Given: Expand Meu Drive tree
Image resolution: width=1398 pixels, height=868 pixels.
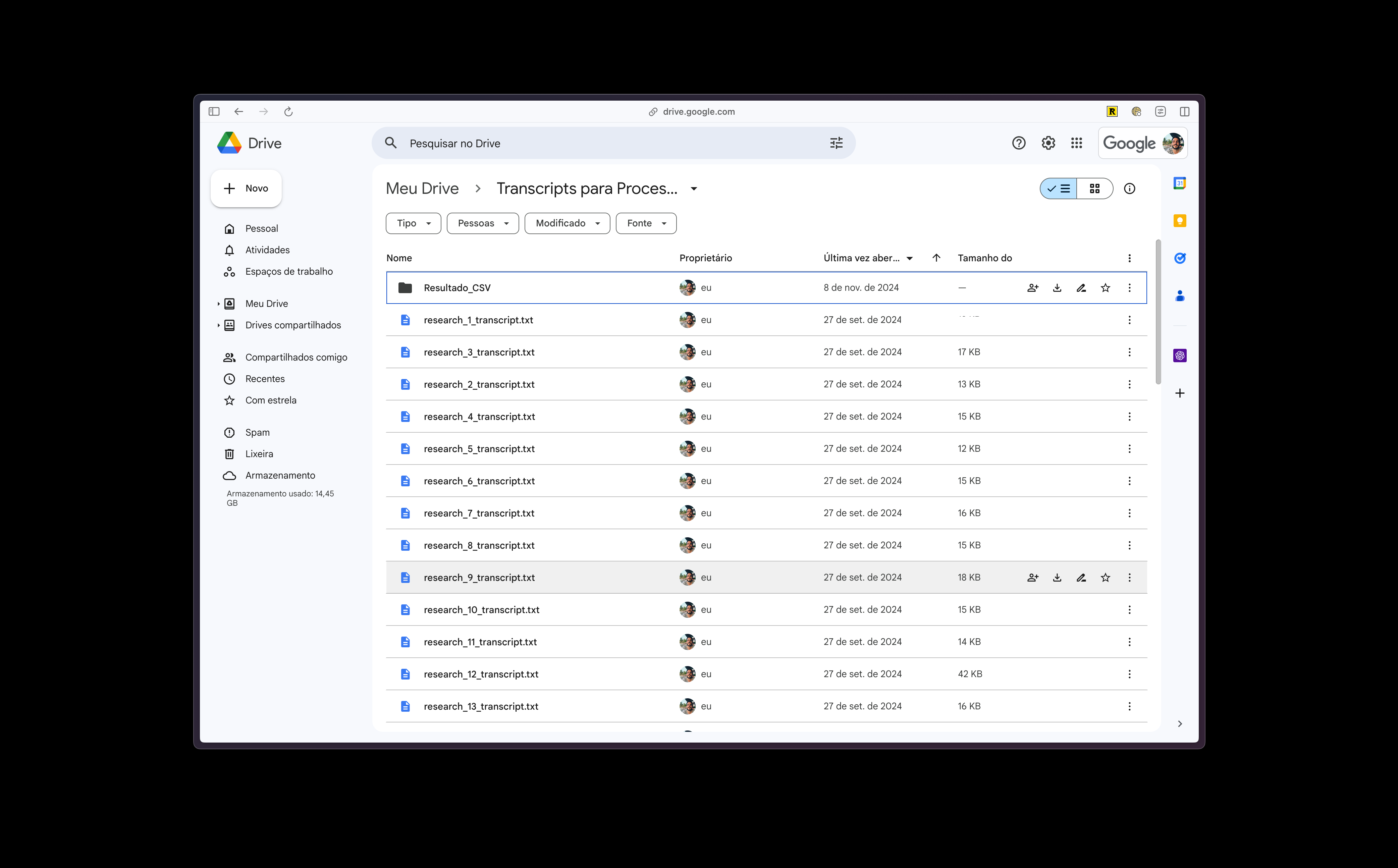Looking at the screenshot, I should click(218, 304).
